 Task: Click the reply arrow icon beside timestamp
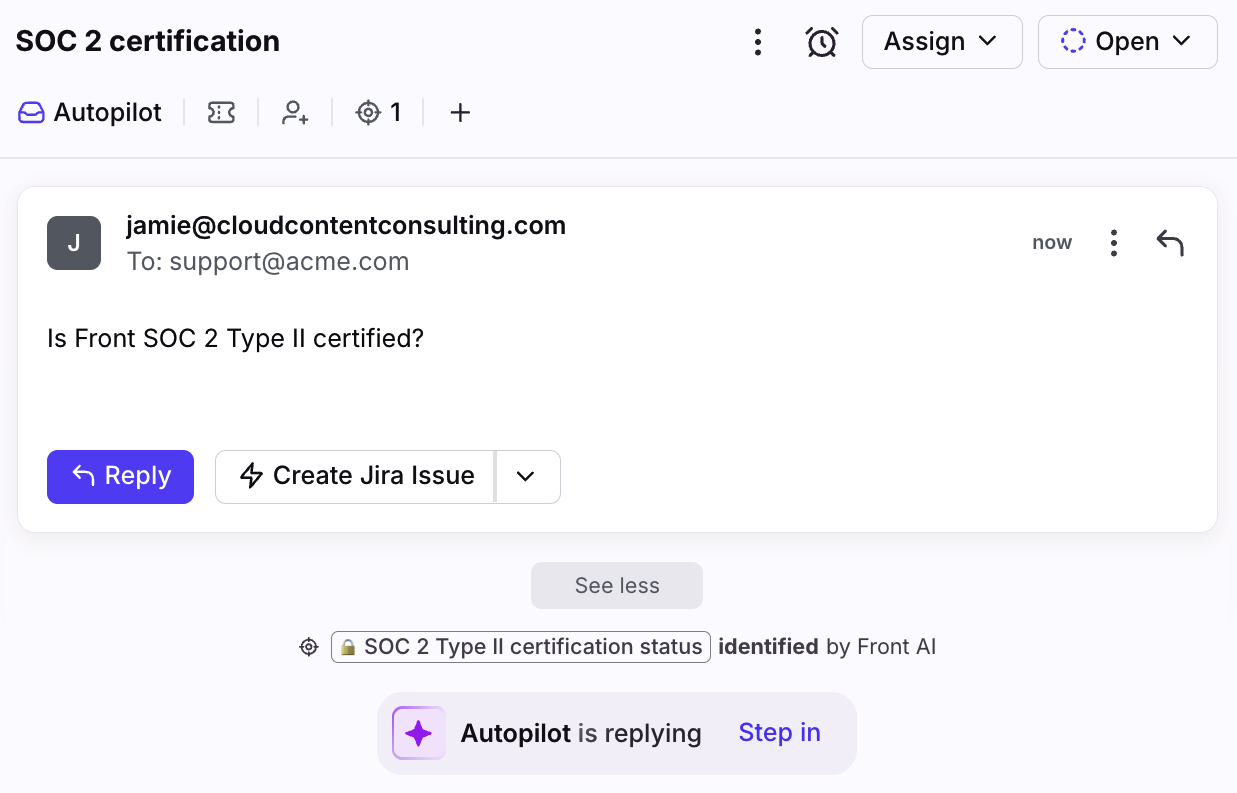tap(1170, 243)
